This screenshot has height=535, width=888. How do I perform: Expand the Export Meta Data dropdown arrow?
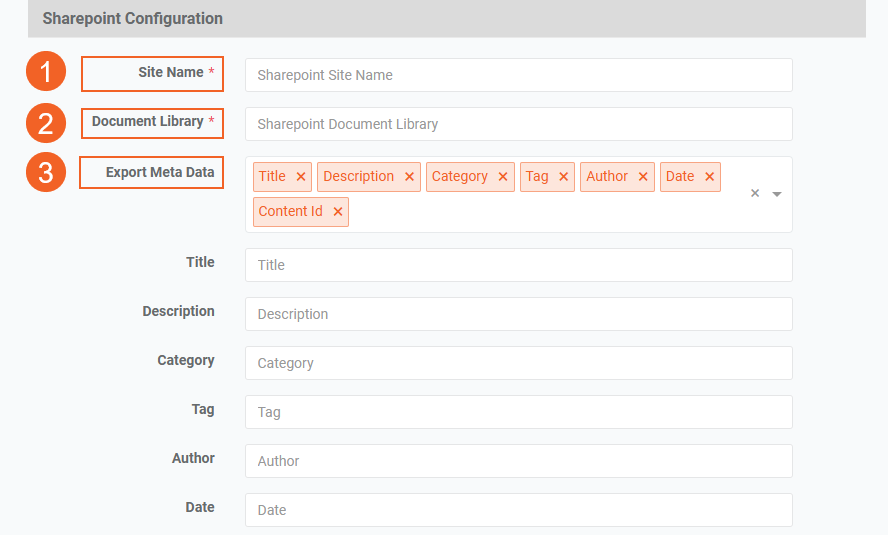point(777,194)
